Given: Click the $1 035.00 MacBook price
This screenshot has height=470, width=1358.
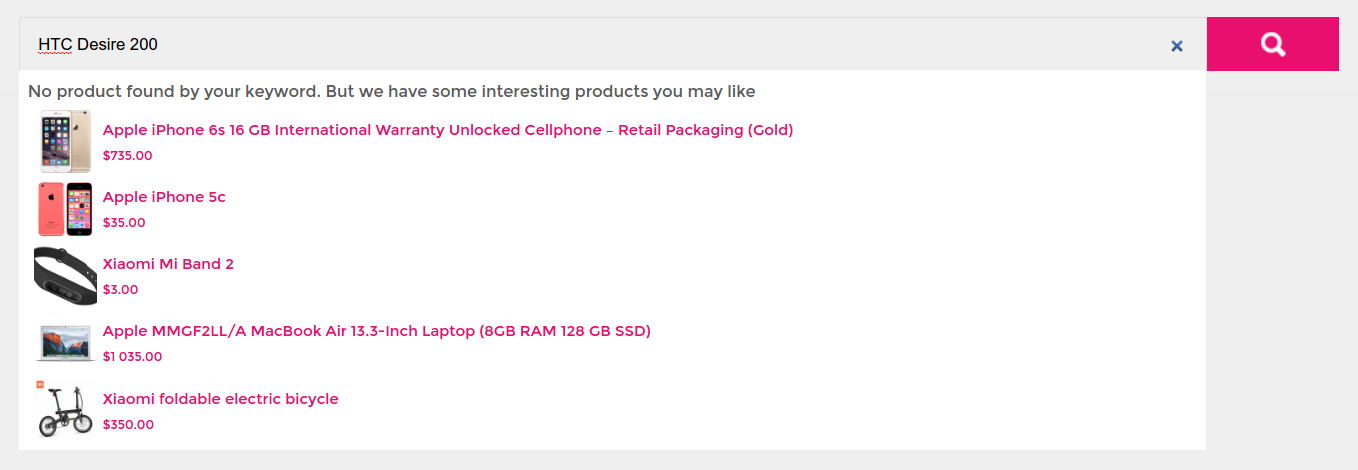Looking at the screenshot, I should click(x=132, y=357).
